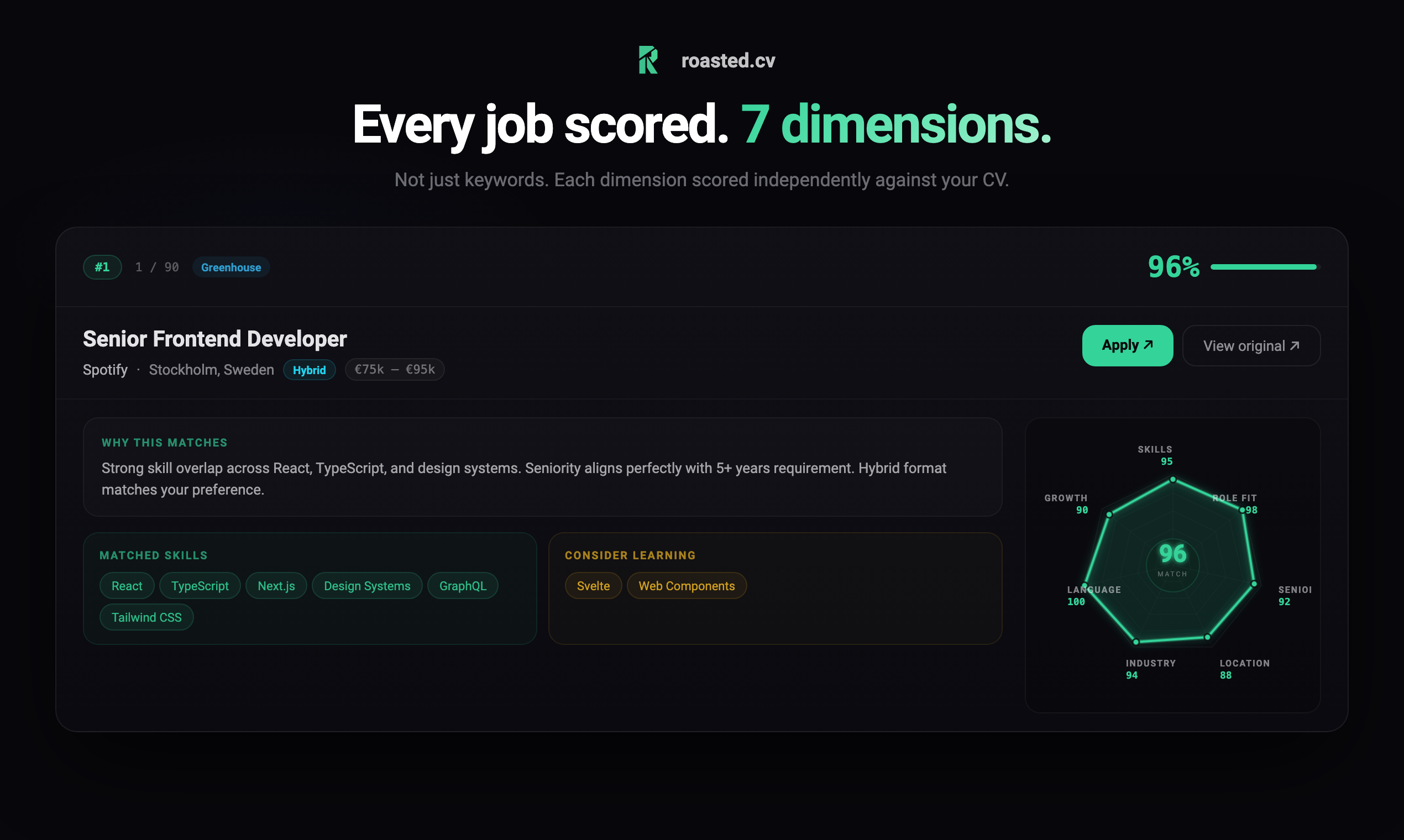Image resolution: width=1404 pixels, height=840 pixels.
Task: Click the Greenhouse source tag
Action: 231,267
